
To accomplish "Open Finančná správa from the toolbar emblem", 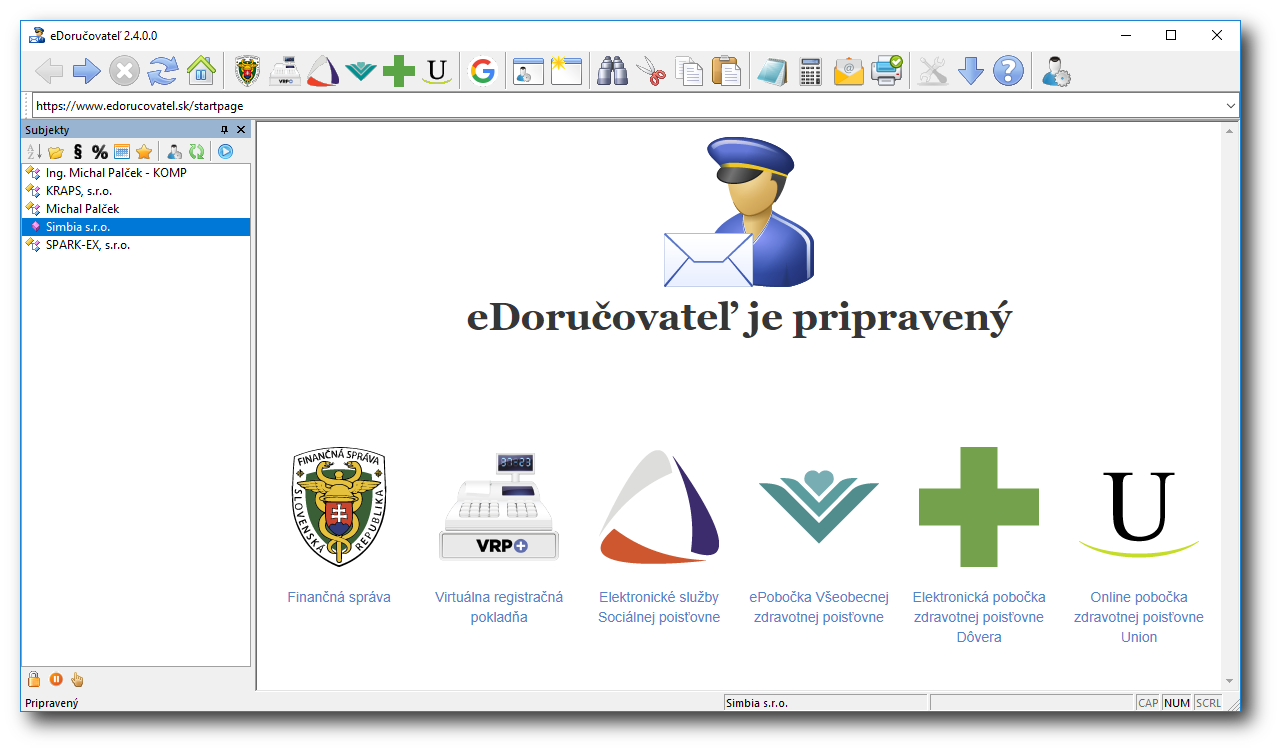I will [248, 71].
